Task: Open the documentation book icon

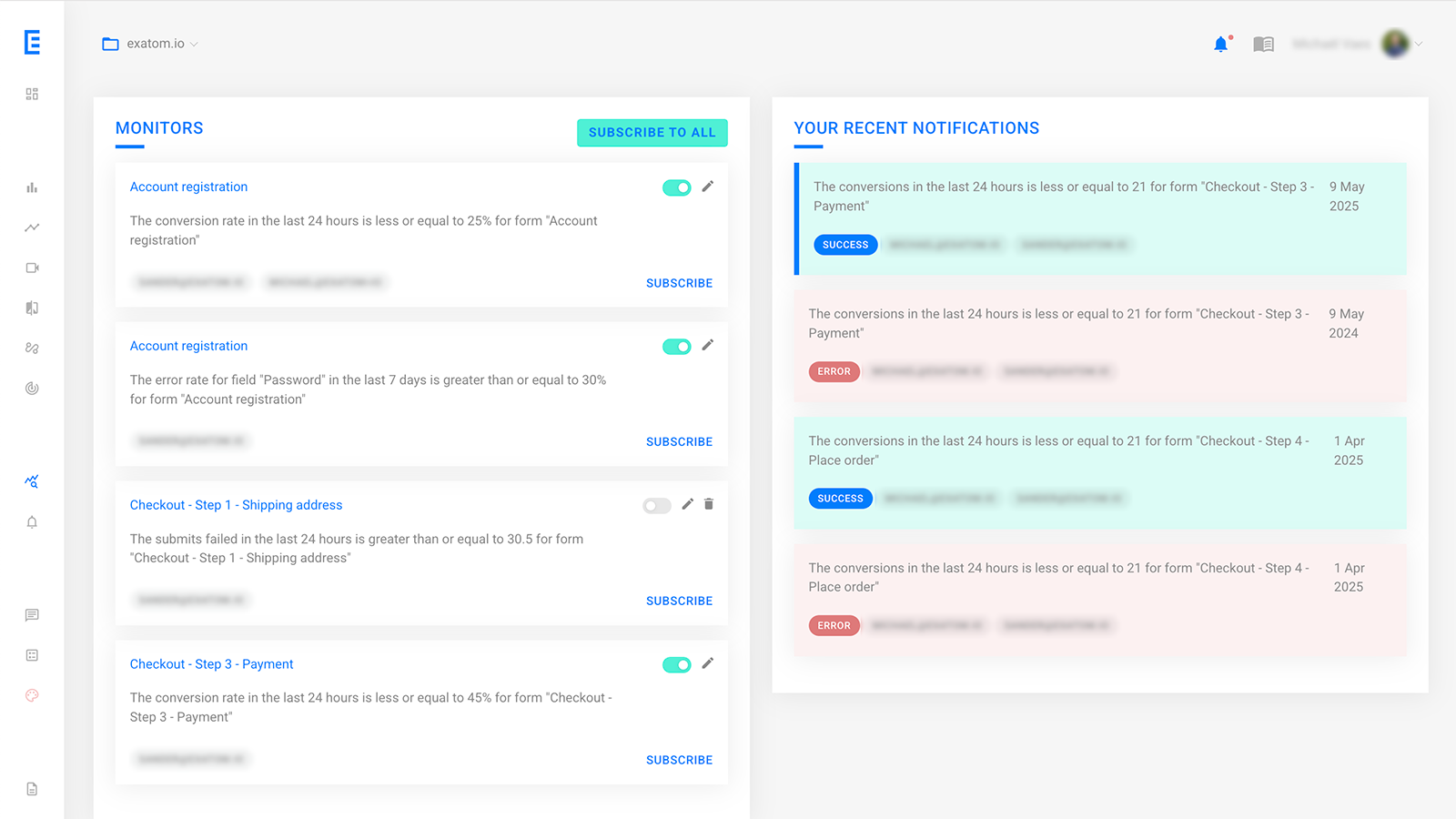Action: coord(1263,43)
